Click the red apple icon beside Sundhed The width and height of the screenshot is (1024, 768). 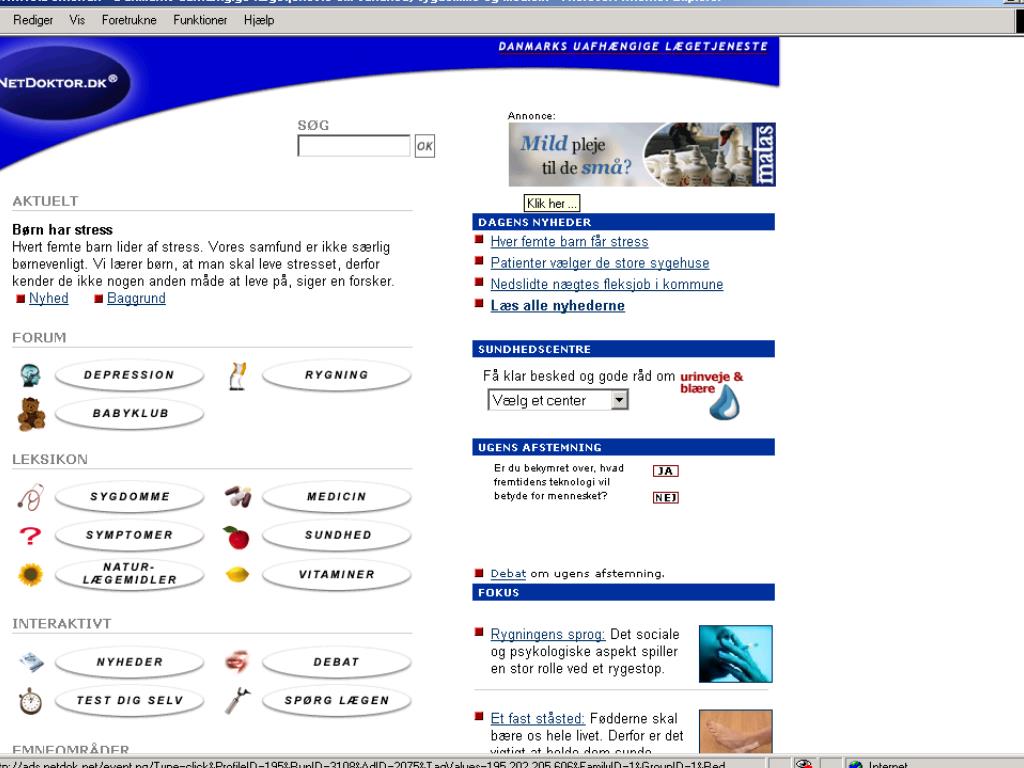(236, 537)
